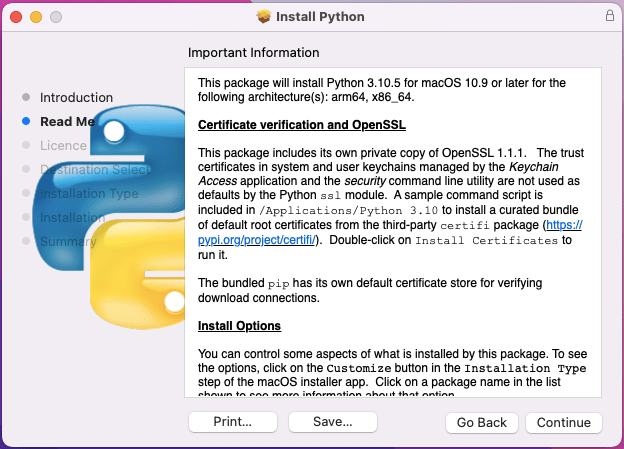Select the Installation Type step

tap(89, 193)
